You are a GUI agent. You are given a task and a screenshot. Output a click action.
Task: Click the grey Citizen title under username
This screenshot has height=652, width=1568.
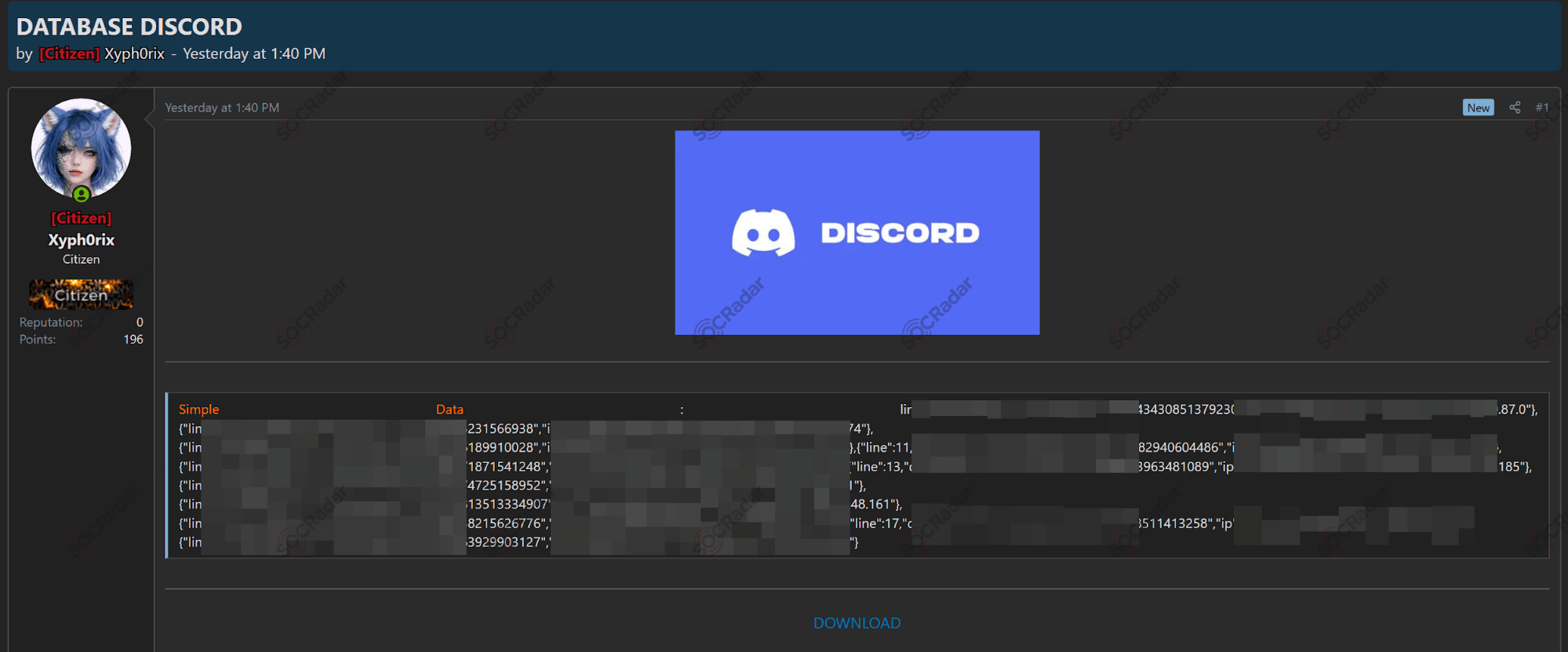coord(81,260)
